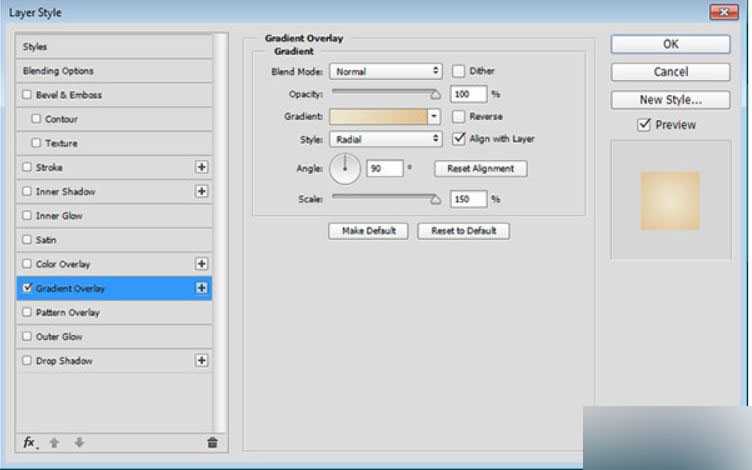
Task: Enable the Dither checkbox
Action: click(458, 71)
